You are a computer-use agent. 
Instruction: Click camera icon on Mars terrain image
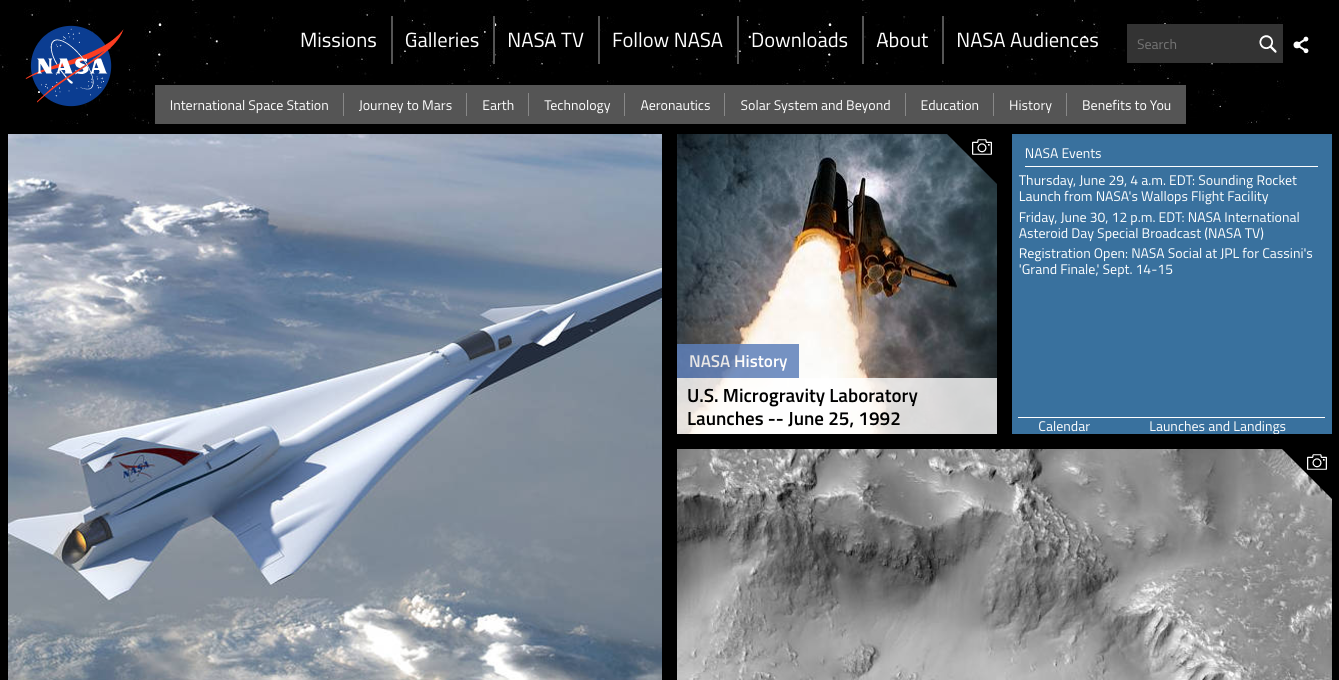point(1317,462)
